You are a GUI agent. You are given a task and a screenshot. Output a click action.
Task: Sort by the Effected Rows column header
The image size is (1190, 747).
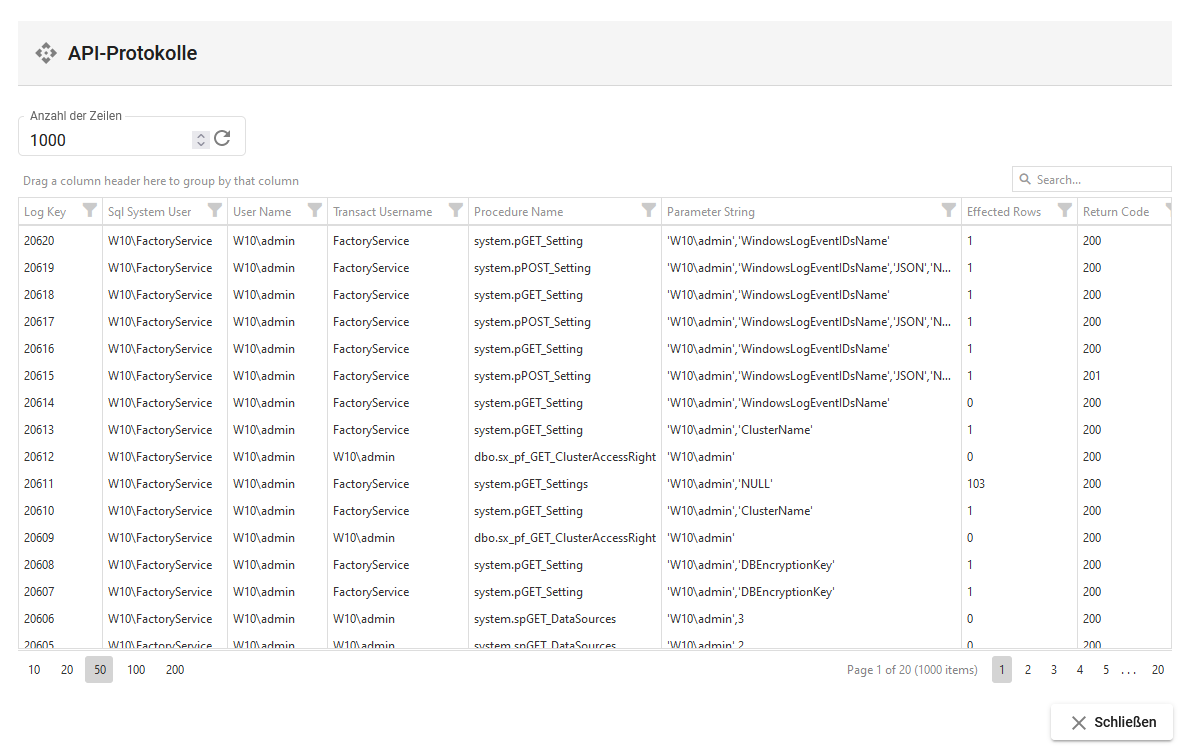(x=1005, y=211)
